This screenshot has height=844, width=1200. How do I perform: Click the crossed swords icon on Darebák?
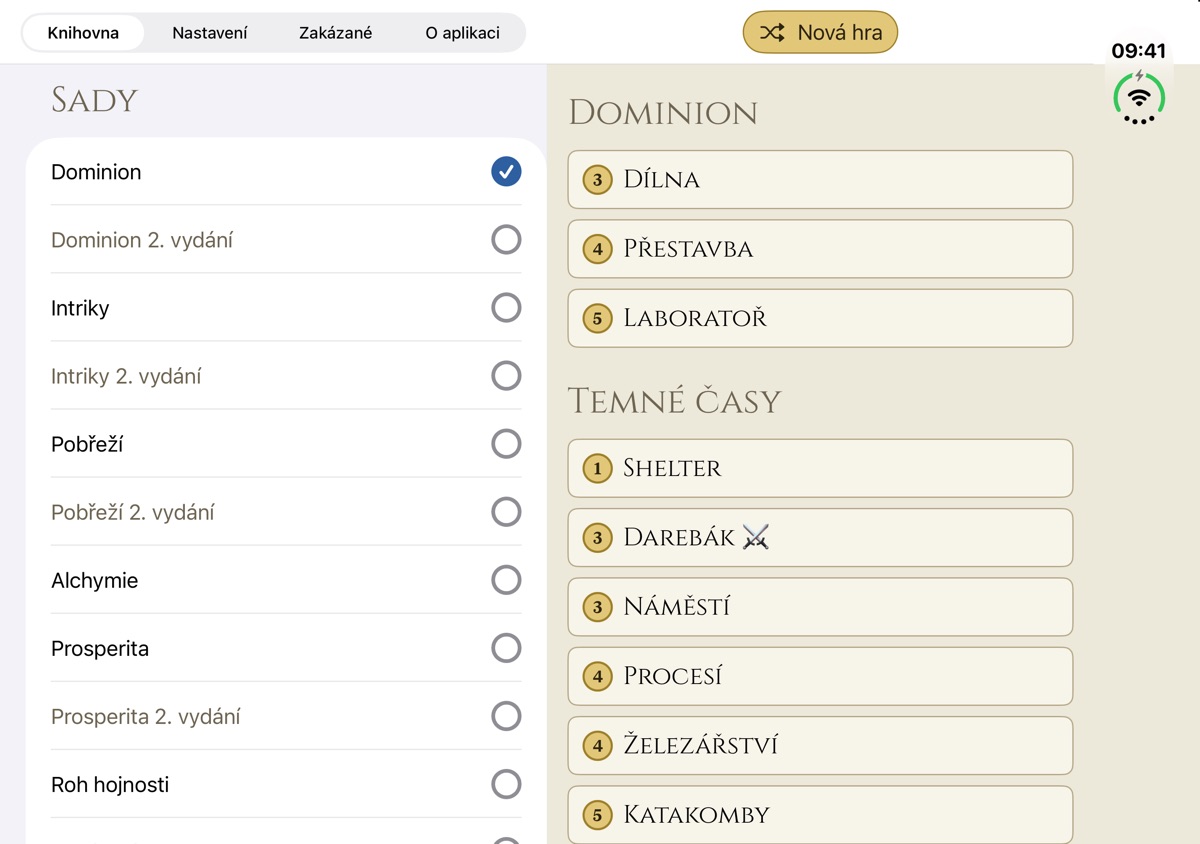pos(756,538)
